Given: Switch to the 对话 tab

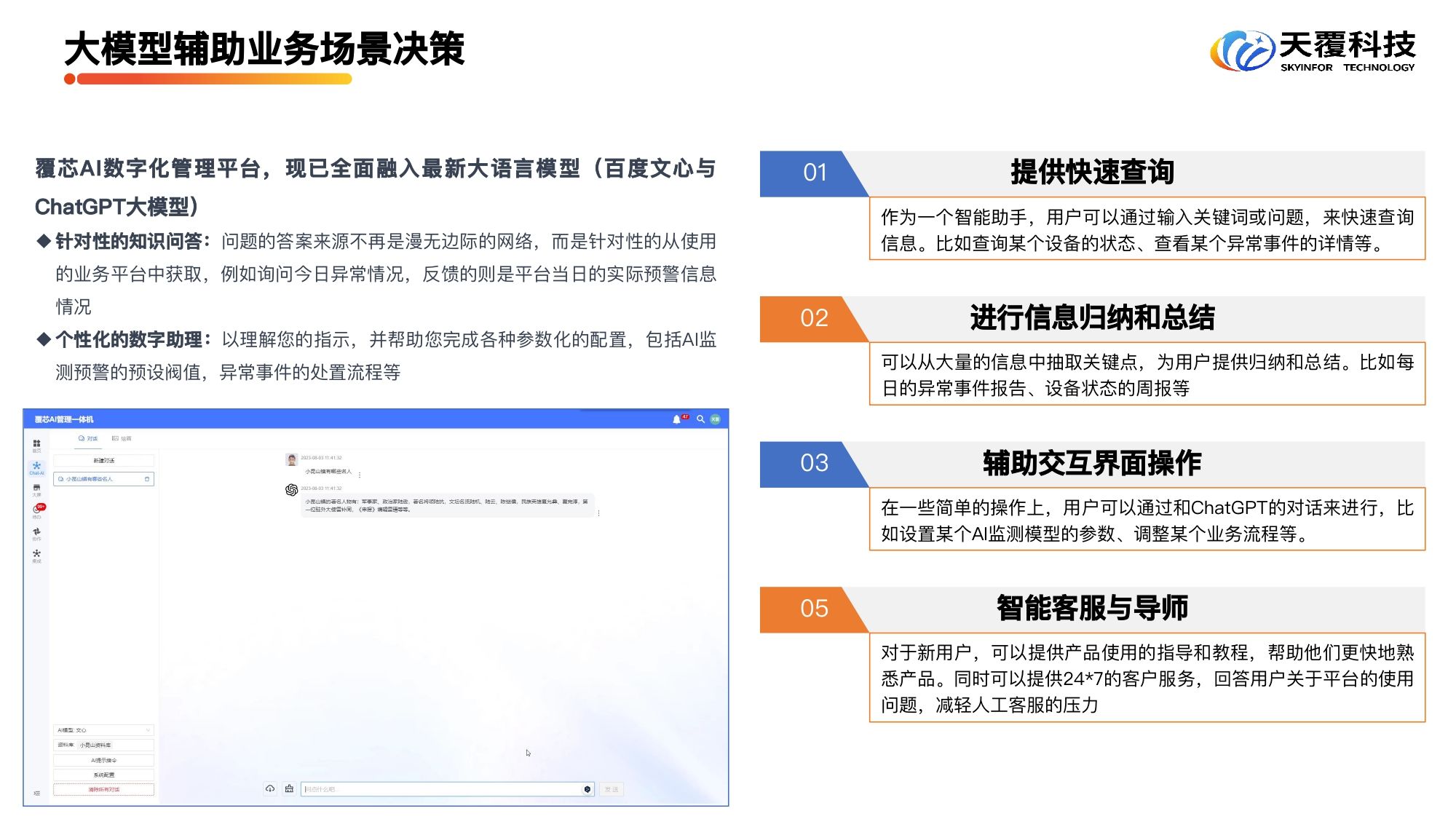Looking at the screenshot, I should point(88,438).
